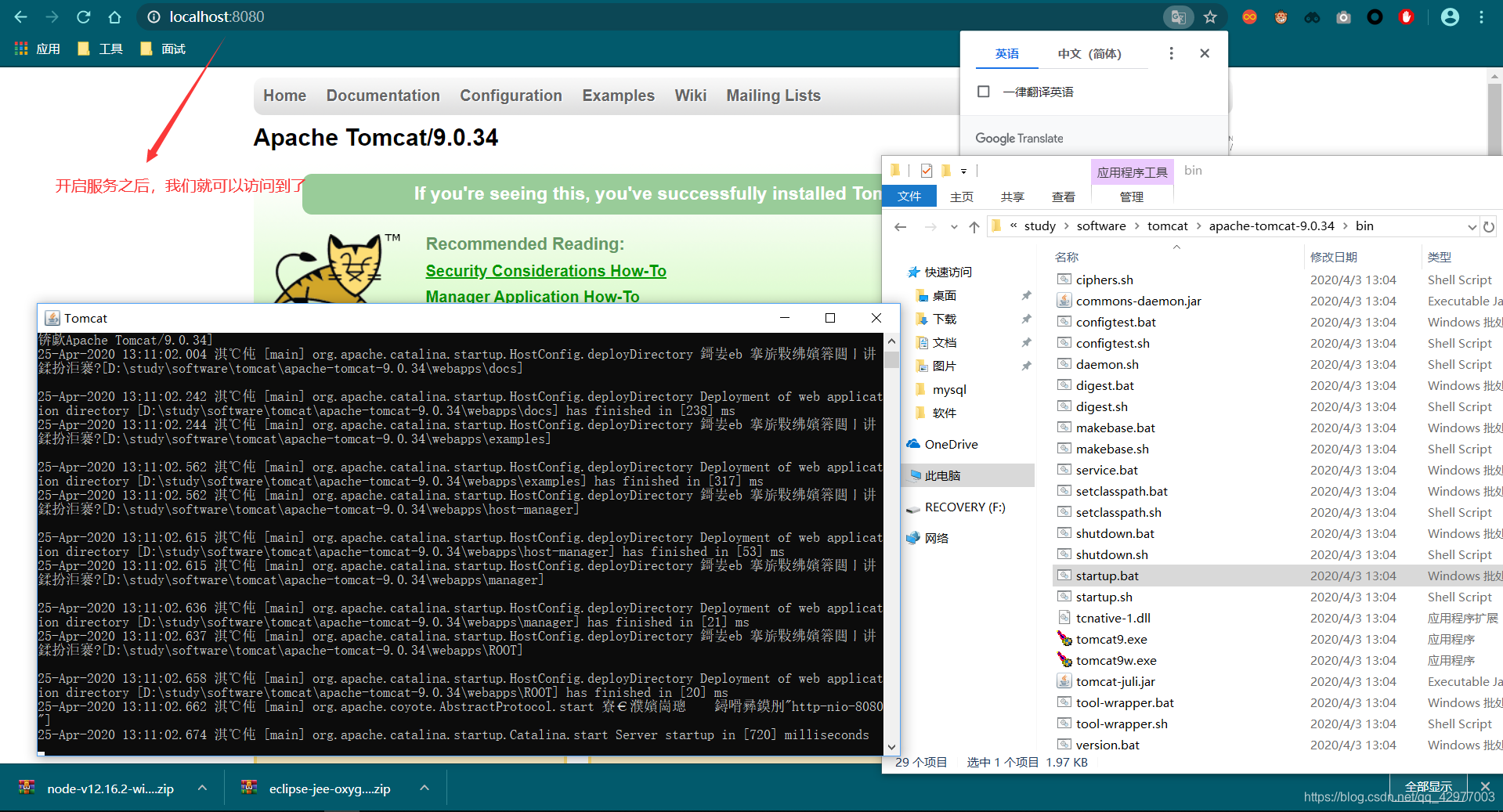Select the tomcat9.exe file icon
Image resolution: width=1503 pixels, height=812 pixels.
point(1064,639)
